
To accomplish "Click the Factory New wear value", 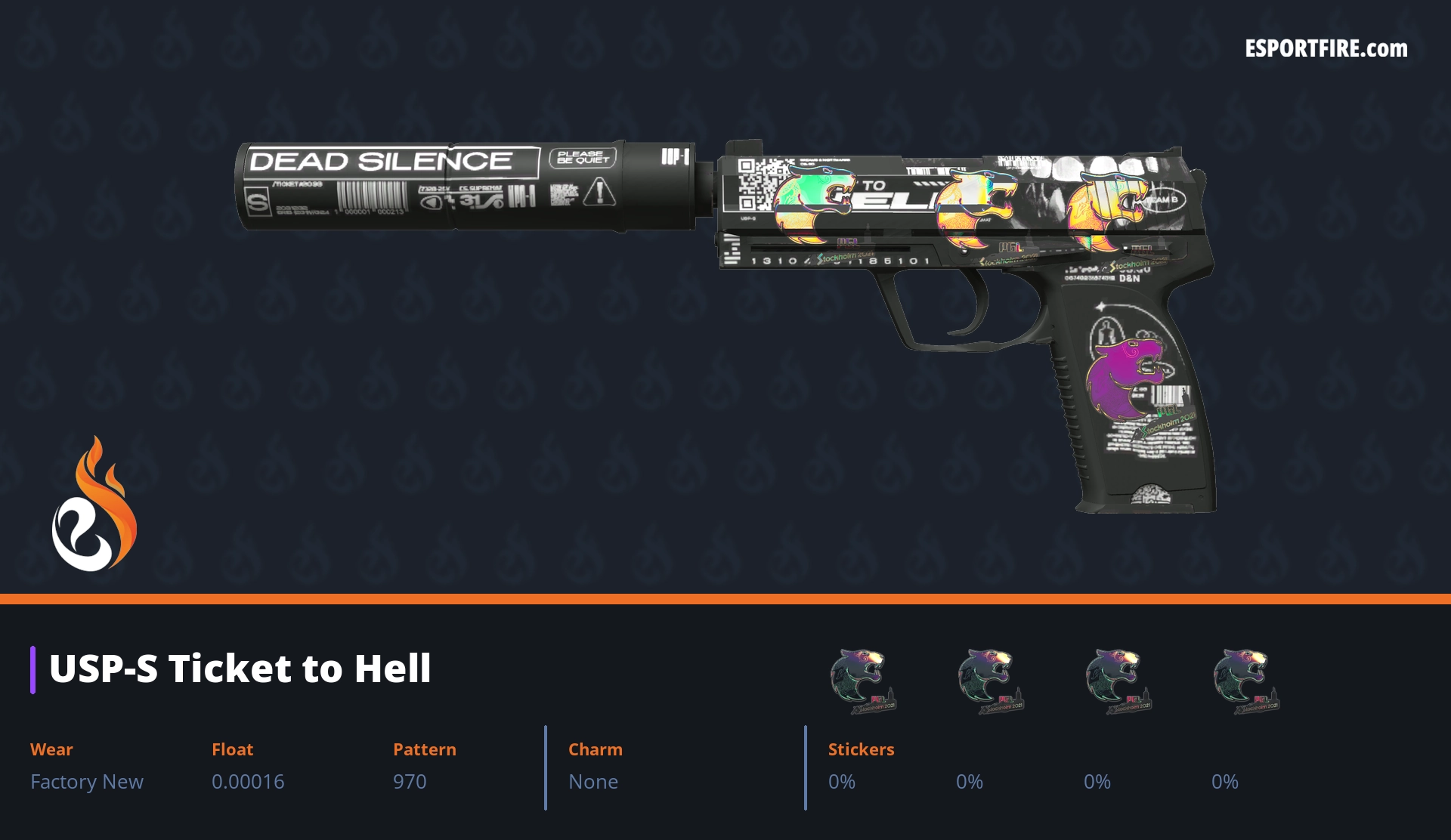I will pyautogui.click(x=87, y=782).
